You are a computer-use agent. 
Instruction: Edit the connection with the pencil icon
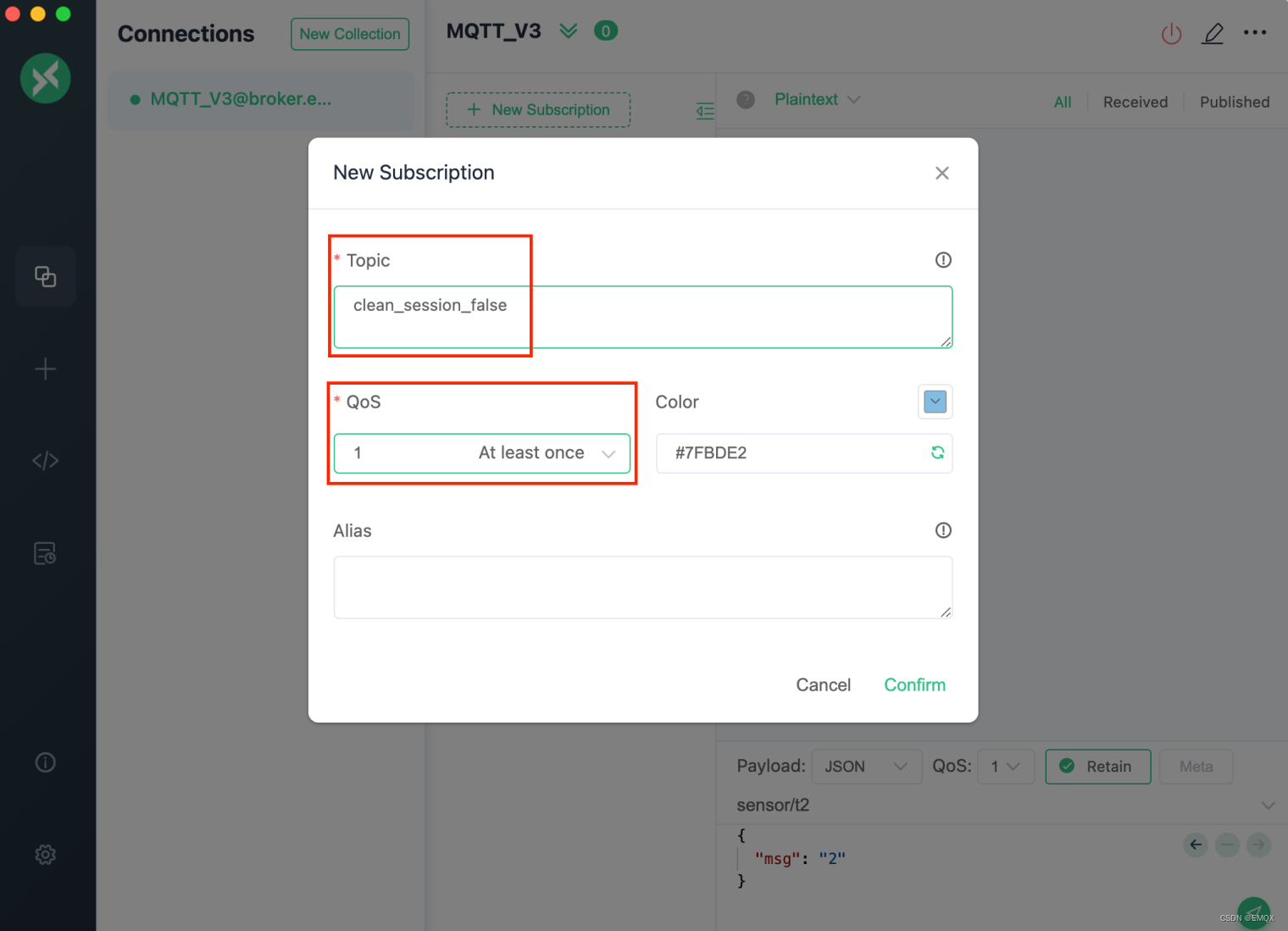click(1213, 33)
